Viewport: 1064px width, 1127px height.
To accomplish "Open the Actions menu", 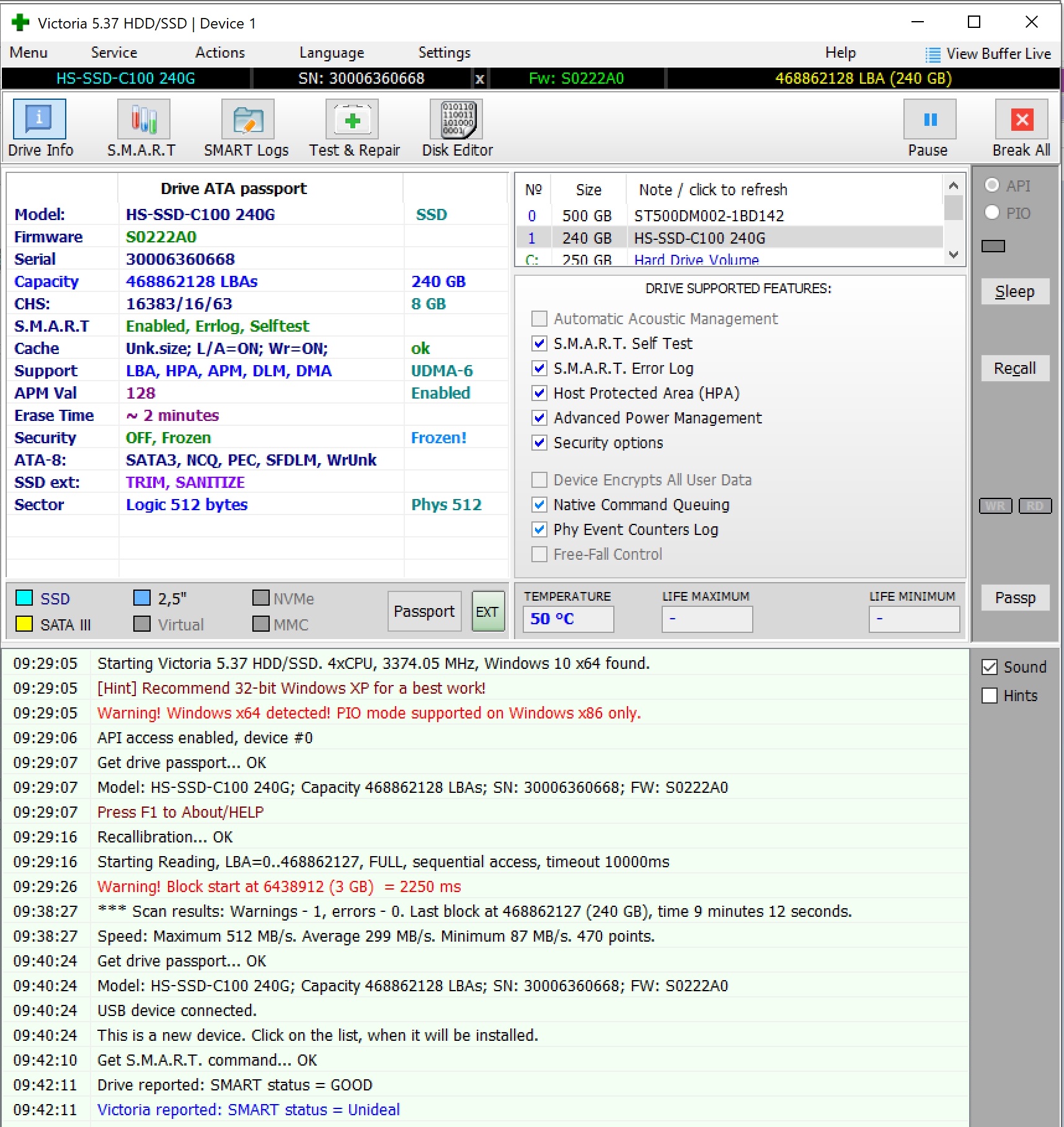I will 220,53.
